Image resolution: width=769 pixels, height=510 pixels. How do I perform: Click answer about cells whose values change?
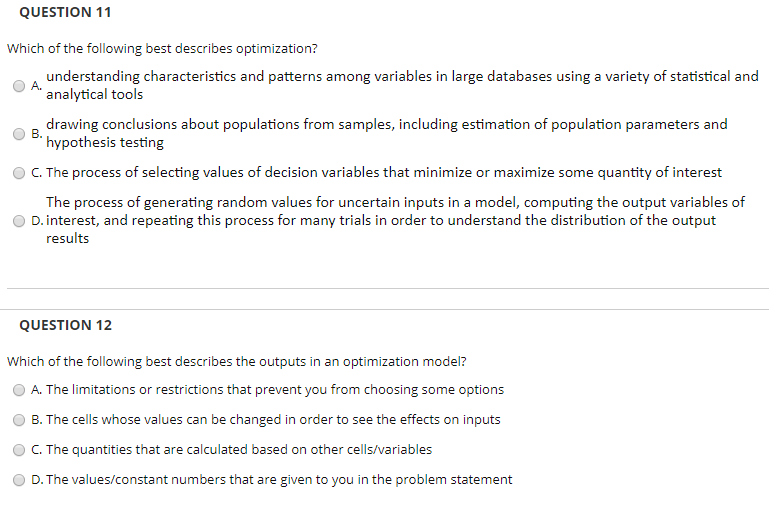[273, 419]
